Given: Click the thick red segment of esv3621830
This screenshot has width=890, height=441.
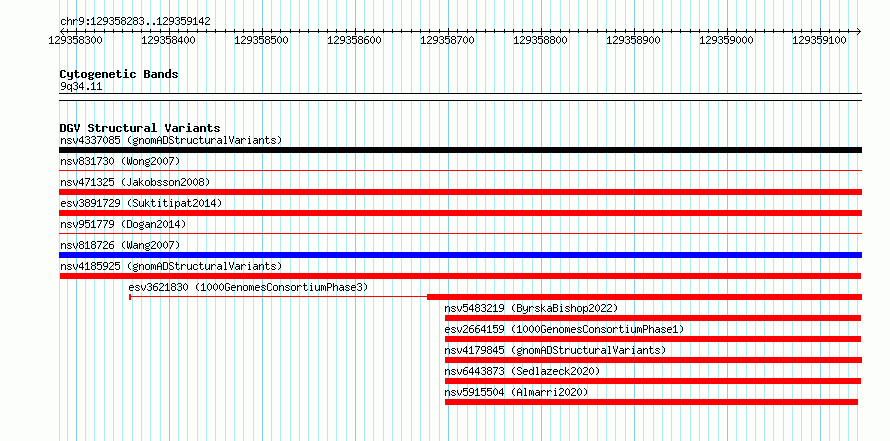Looking at the screenshot, I should 644,297.
